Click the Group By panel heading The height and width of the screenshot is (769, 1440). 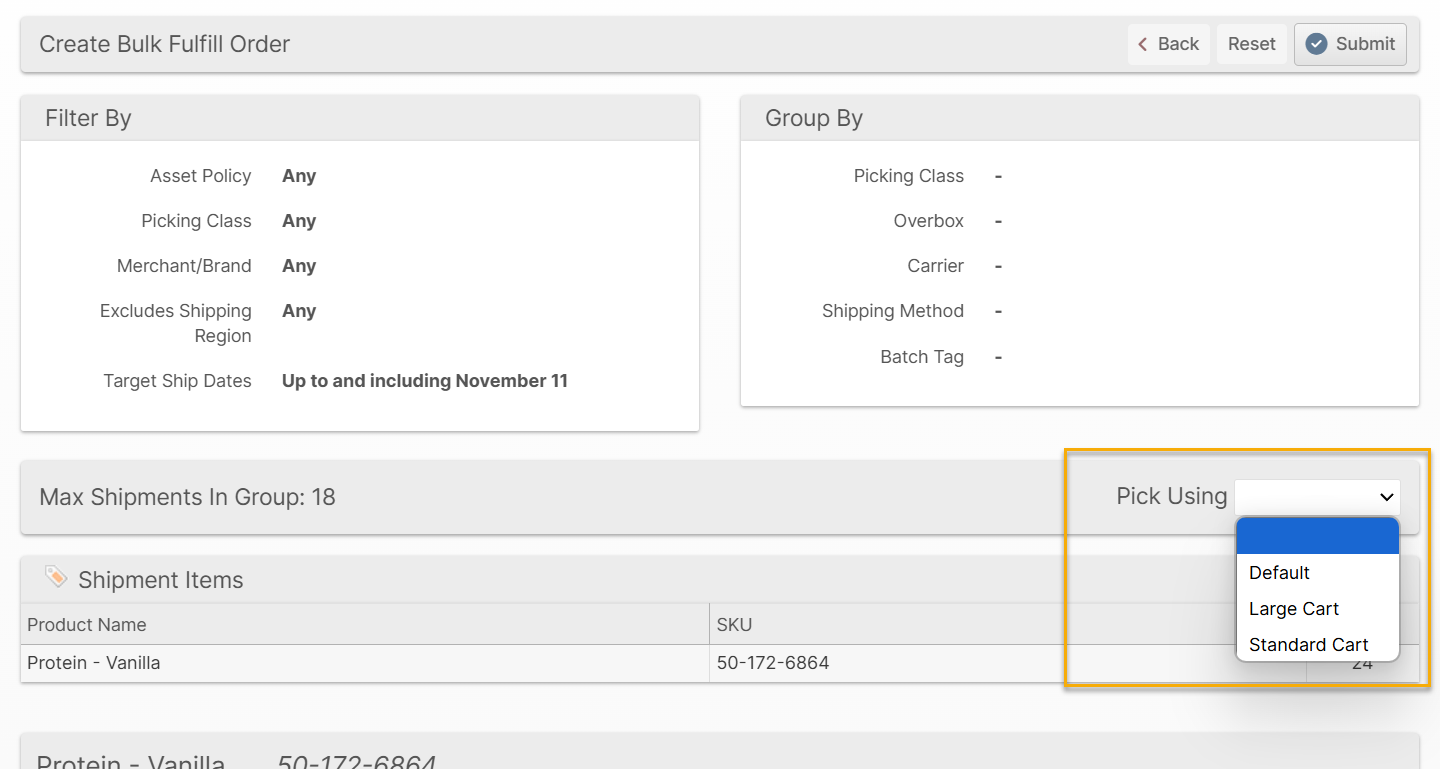[813, 118]
